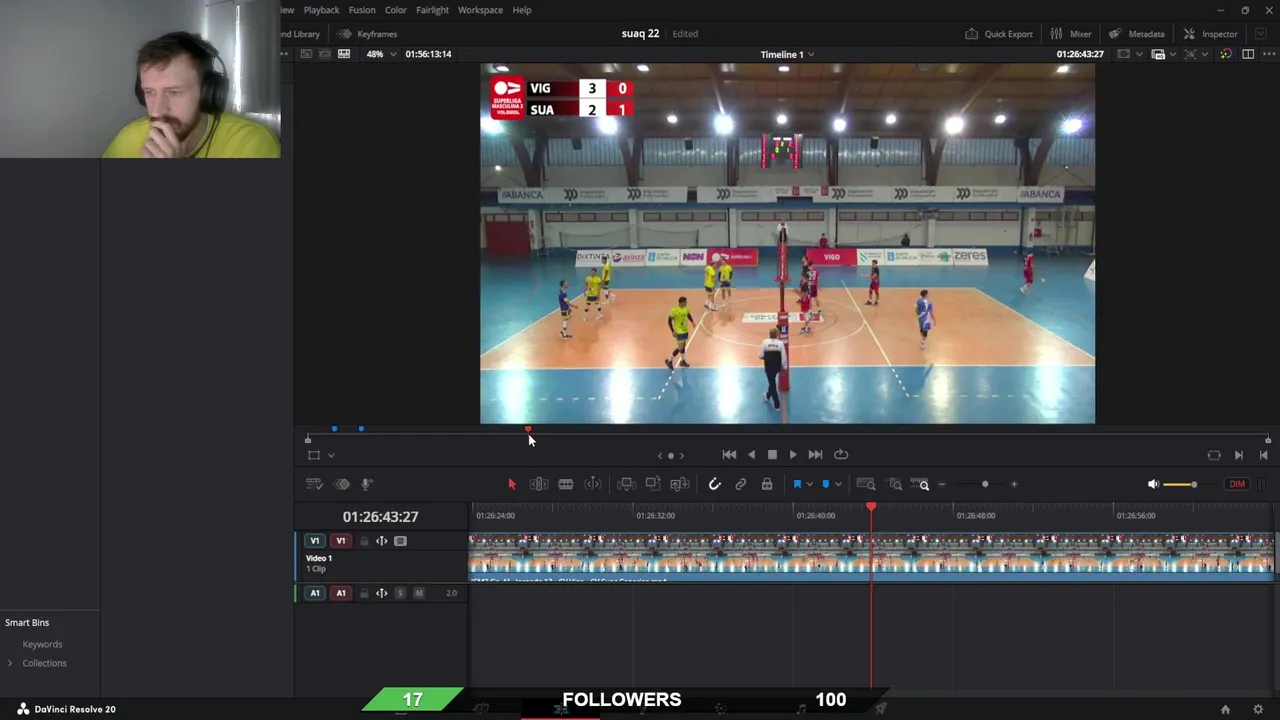This screenshot has height=720, width=1280.
Task: Click timeline zoom out minus
Action: tap(942, 484)
